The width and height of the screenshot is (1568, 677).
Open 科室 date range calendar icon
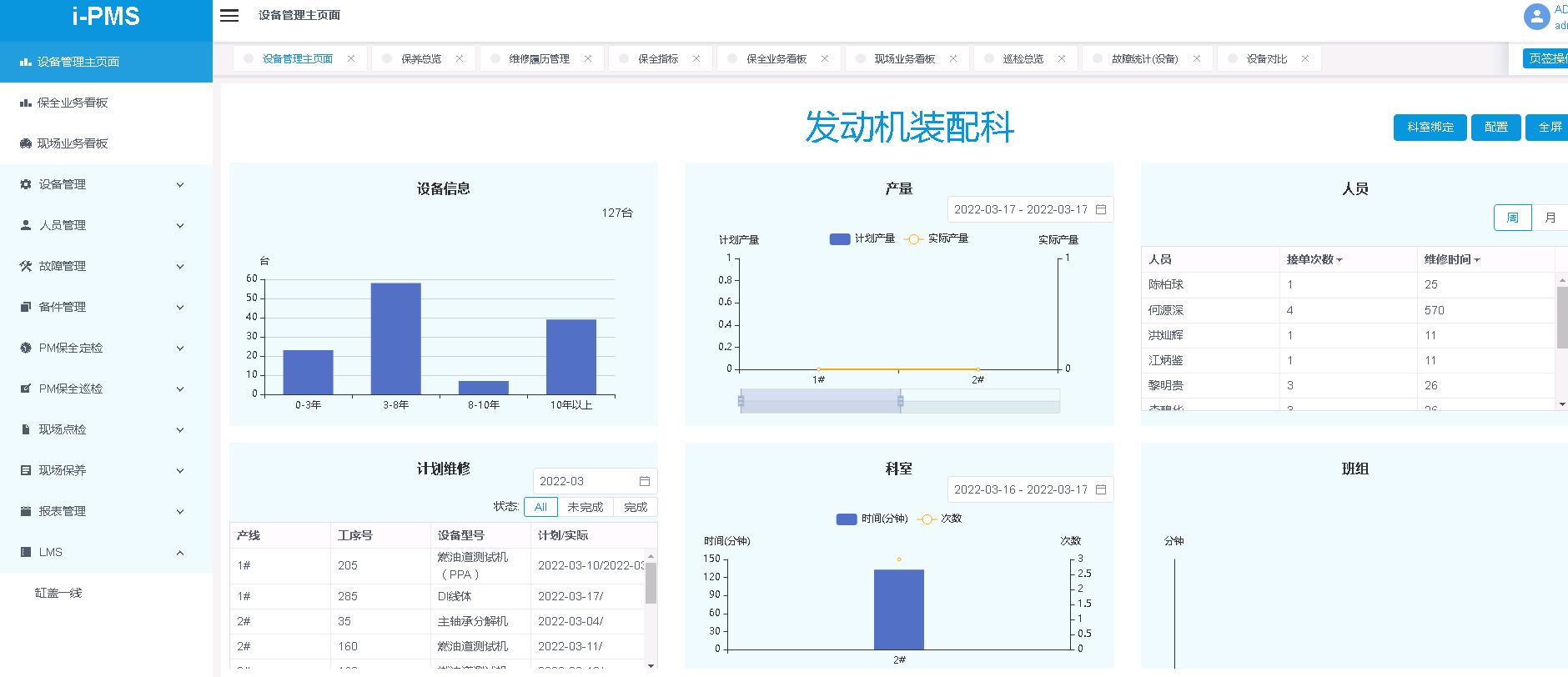(1100, 489)
